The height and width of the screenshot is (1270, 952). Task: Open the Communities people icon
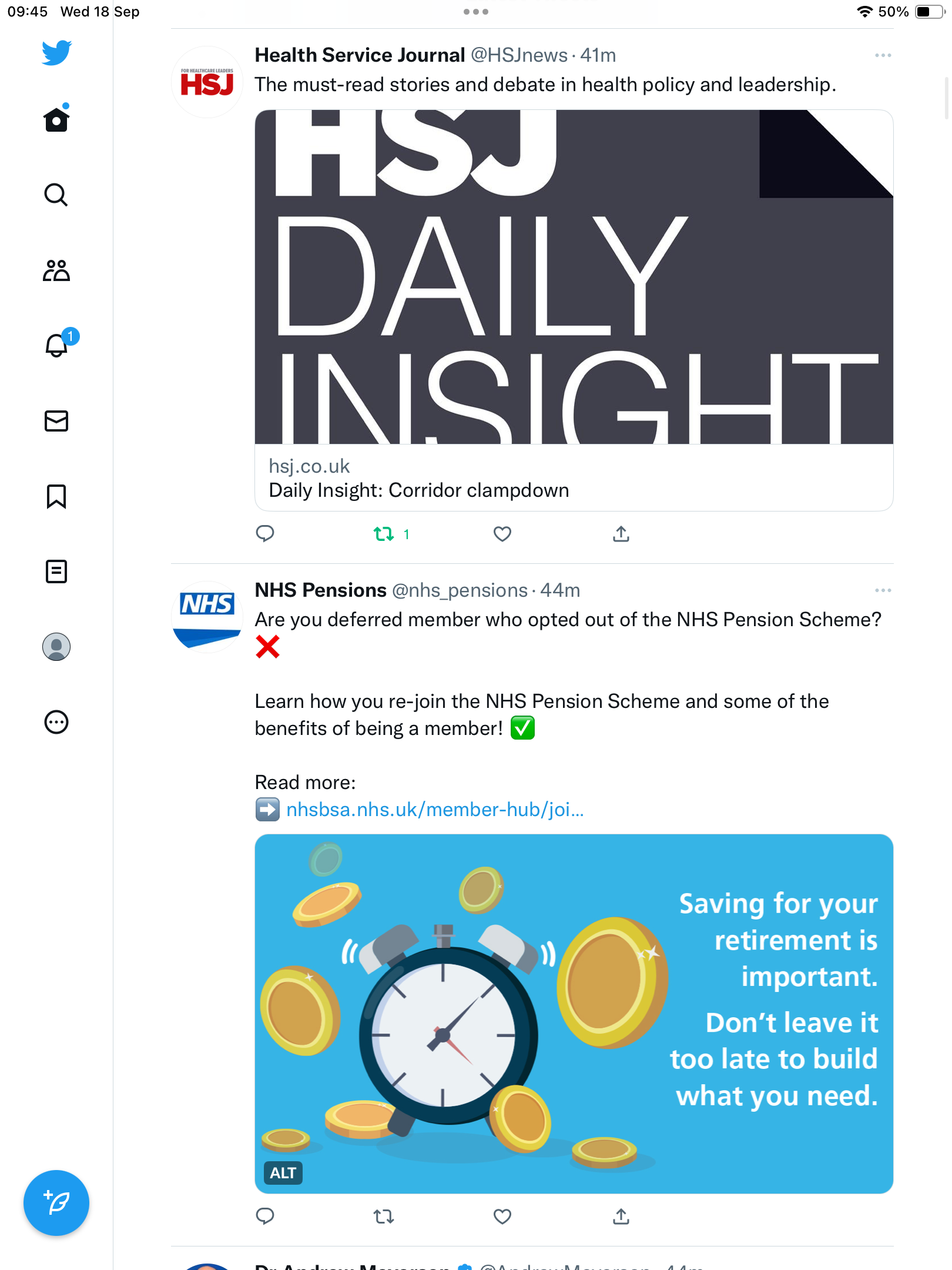point(56,270)
